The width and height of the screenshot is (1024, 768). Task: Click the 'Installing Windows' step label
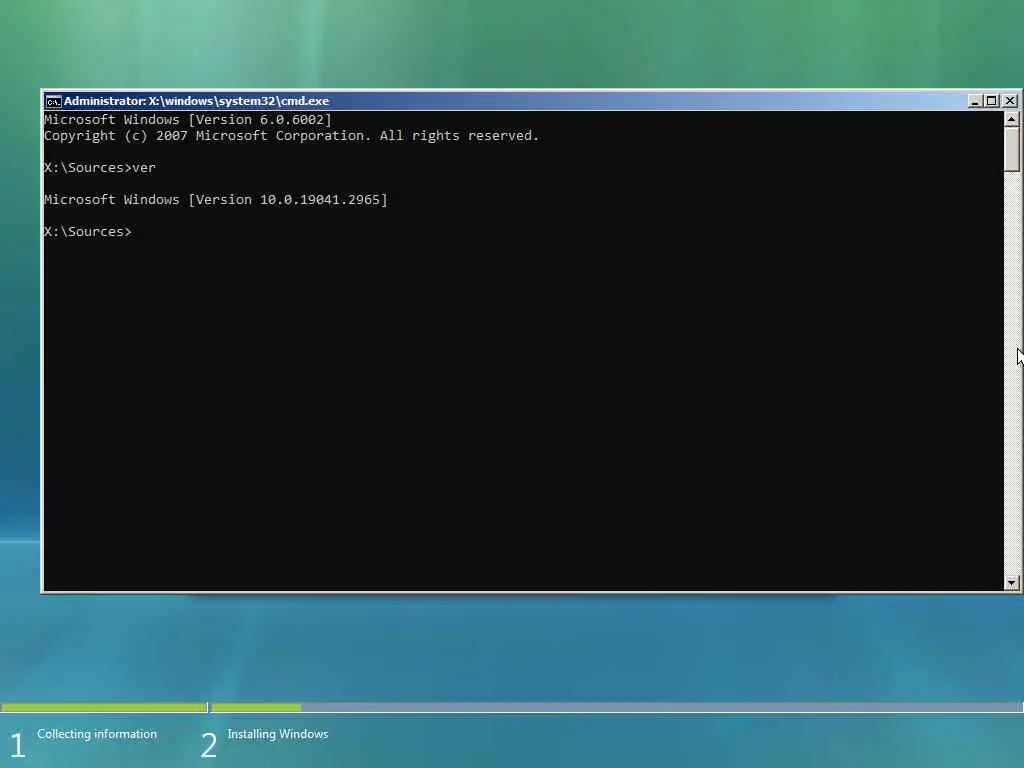pyautogui.click(x=278, y=734)
